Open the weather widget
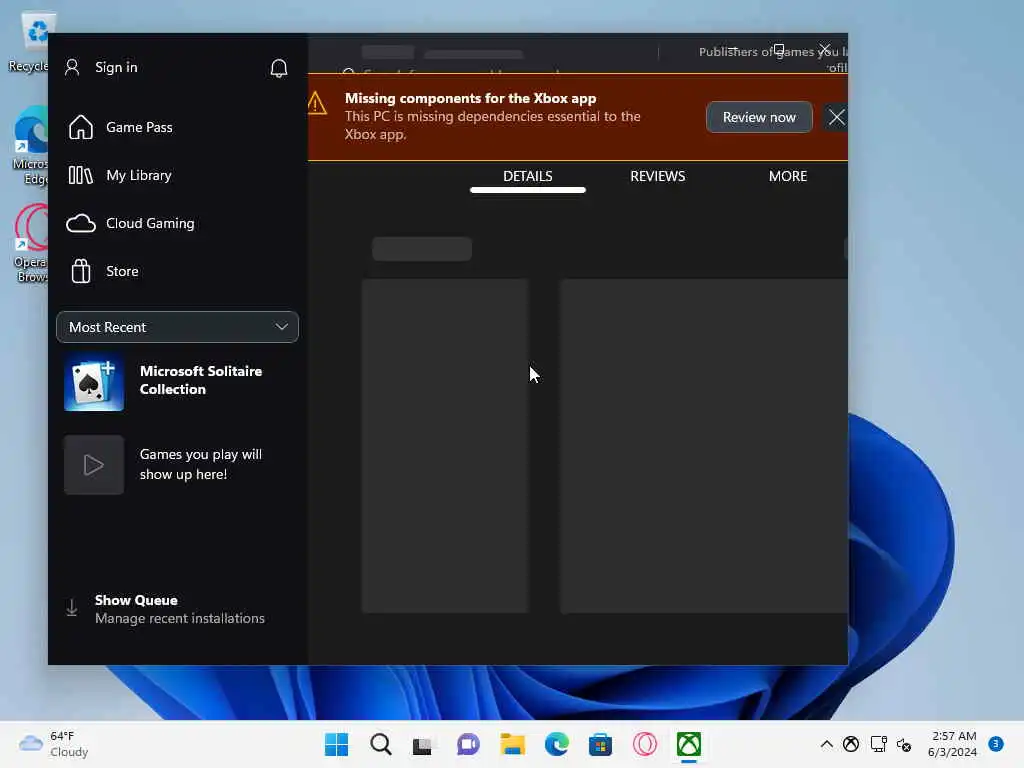The height and width of the screenshot is (768, 1024). 54,744
